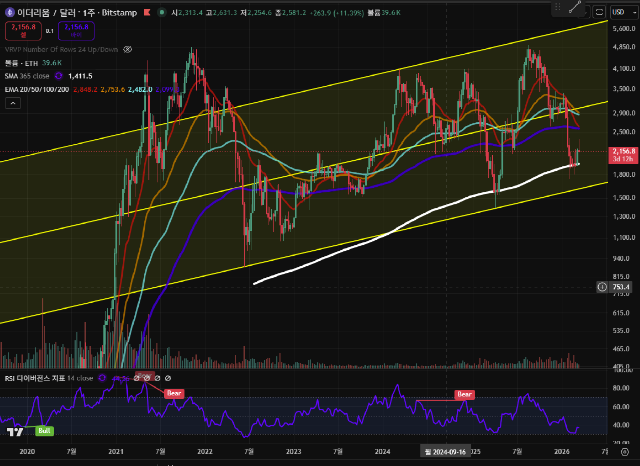Click the 2023 label on time axis
The width and height of the screenshot is (640, 466).
[x=293, y=451]
